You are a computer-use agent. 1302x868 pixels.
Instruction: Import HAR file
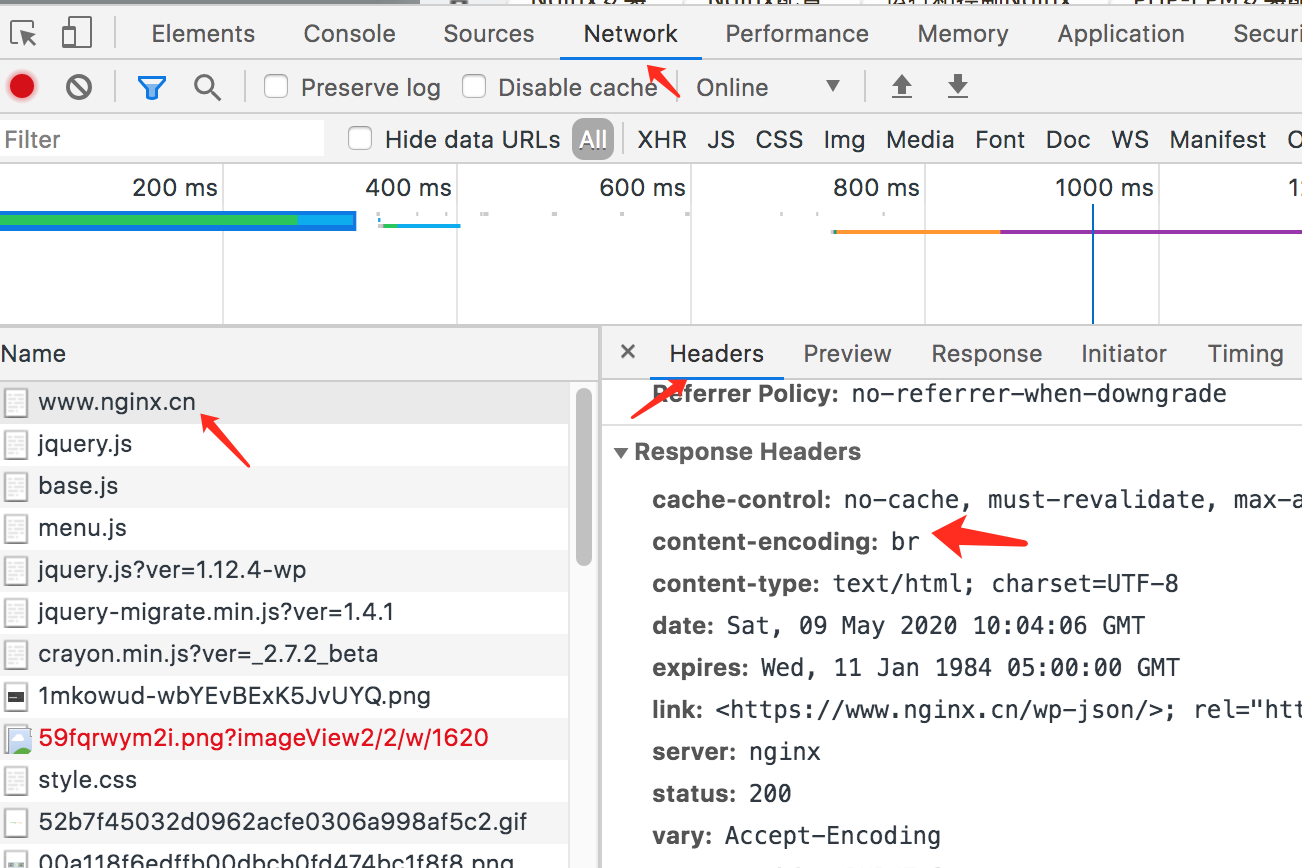pyautogui.click(x=901, y=86)
